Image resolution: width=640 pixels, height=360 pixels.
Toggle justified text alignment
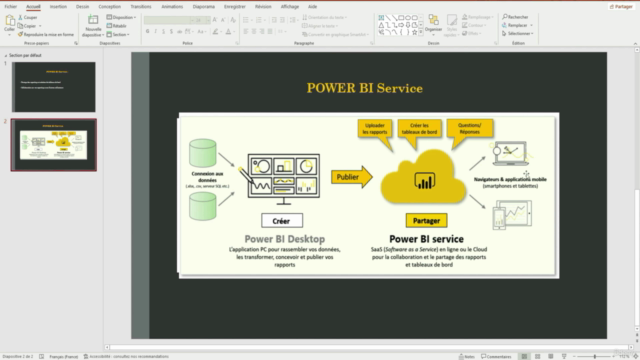click(x=270, y=31)
